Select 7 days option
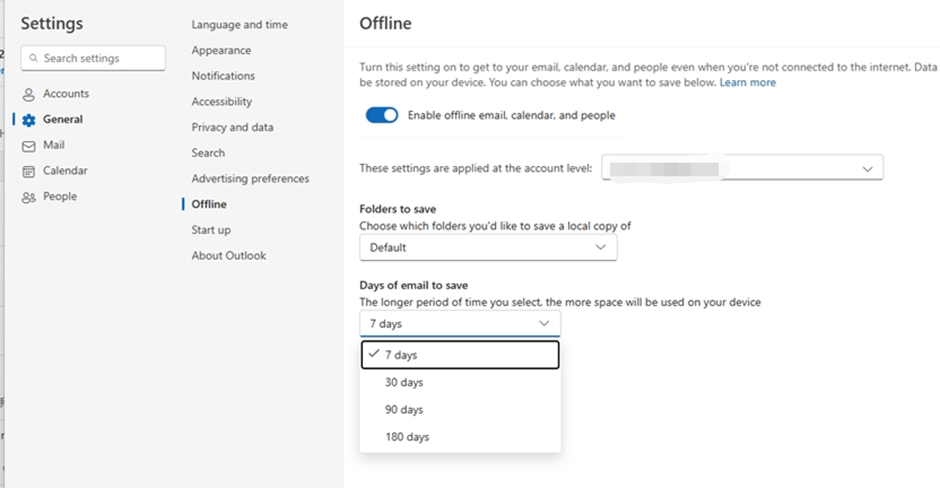The image size is (940, 497). [x=460, y=355]
